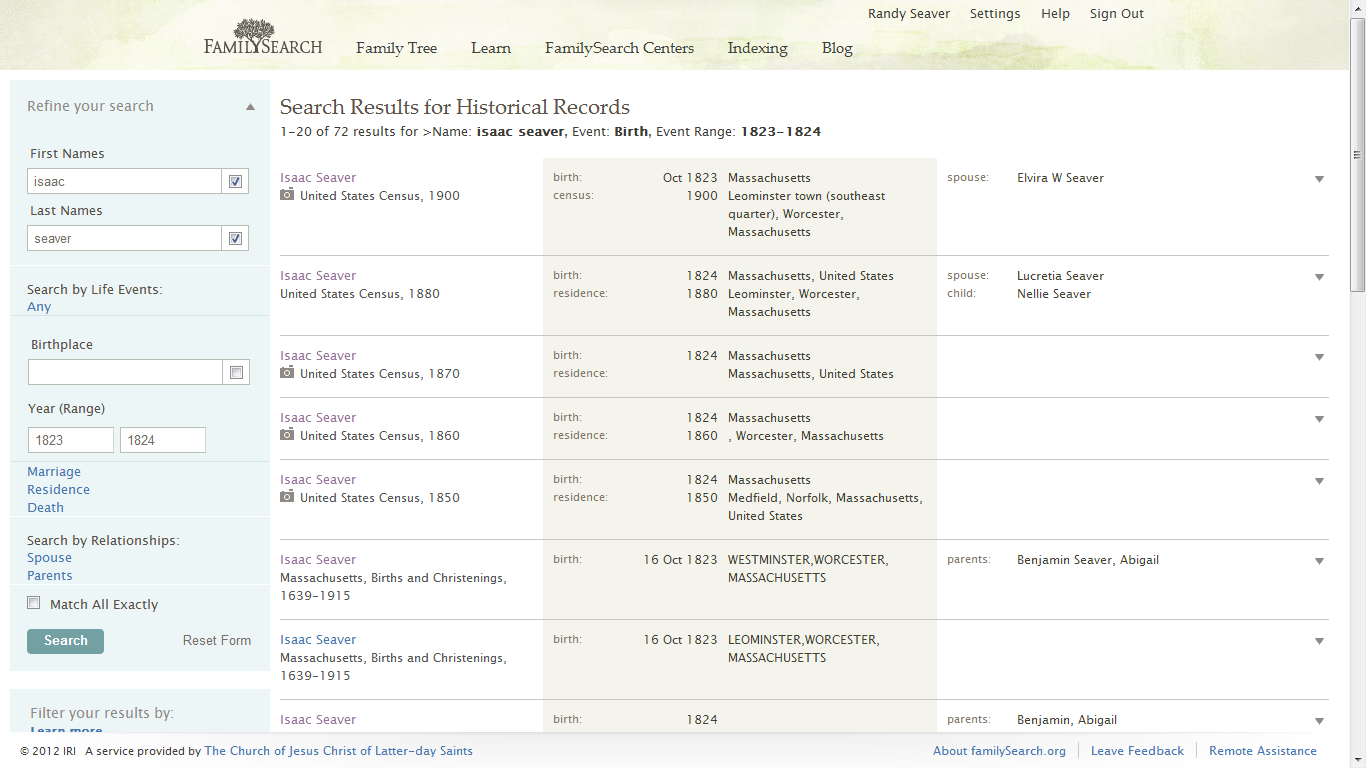Image resolution: width=1366 pixels, height=768 pixels.
Task: Open record image for 1870 census entry
Action: [x=287, y=373]
